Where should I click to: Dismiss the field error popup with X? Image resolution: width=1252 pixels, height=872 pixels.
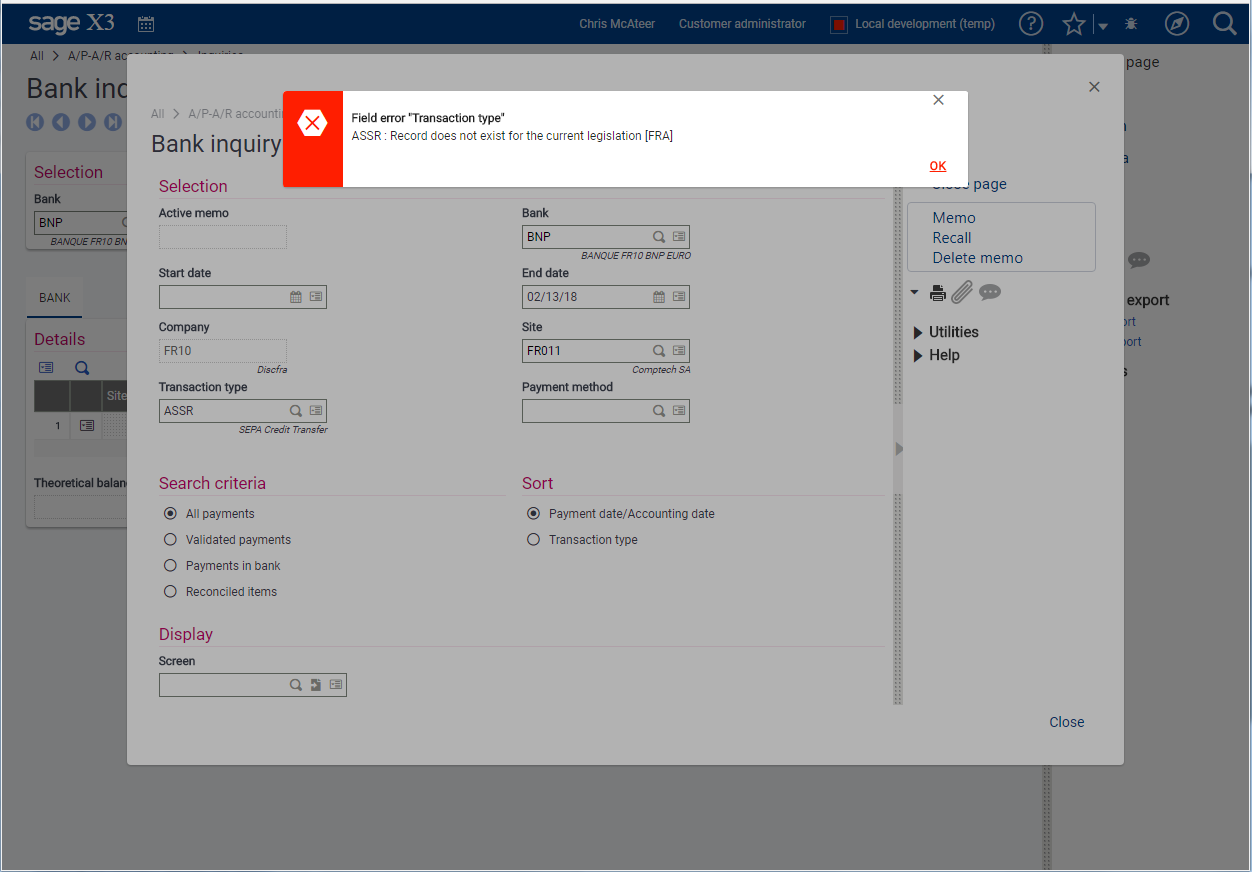(938, 100)
